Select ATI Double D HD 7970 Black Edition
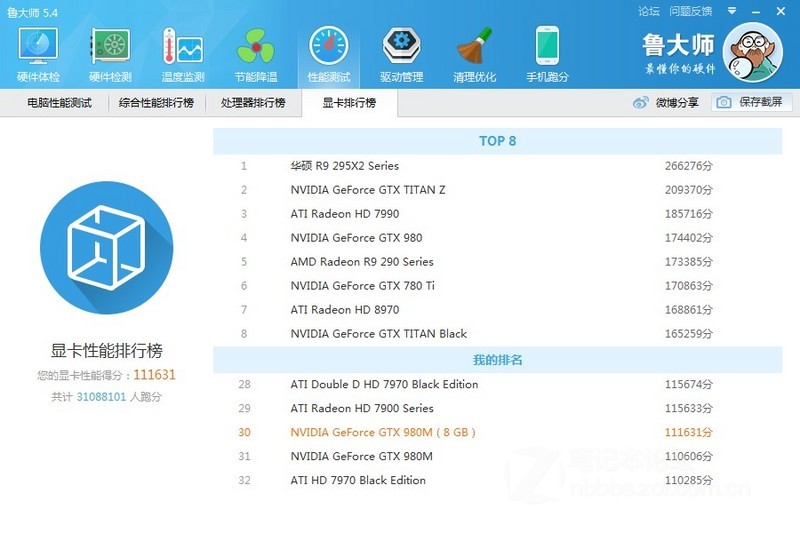This screenshot has width=800, height=533. pos(497,384)
